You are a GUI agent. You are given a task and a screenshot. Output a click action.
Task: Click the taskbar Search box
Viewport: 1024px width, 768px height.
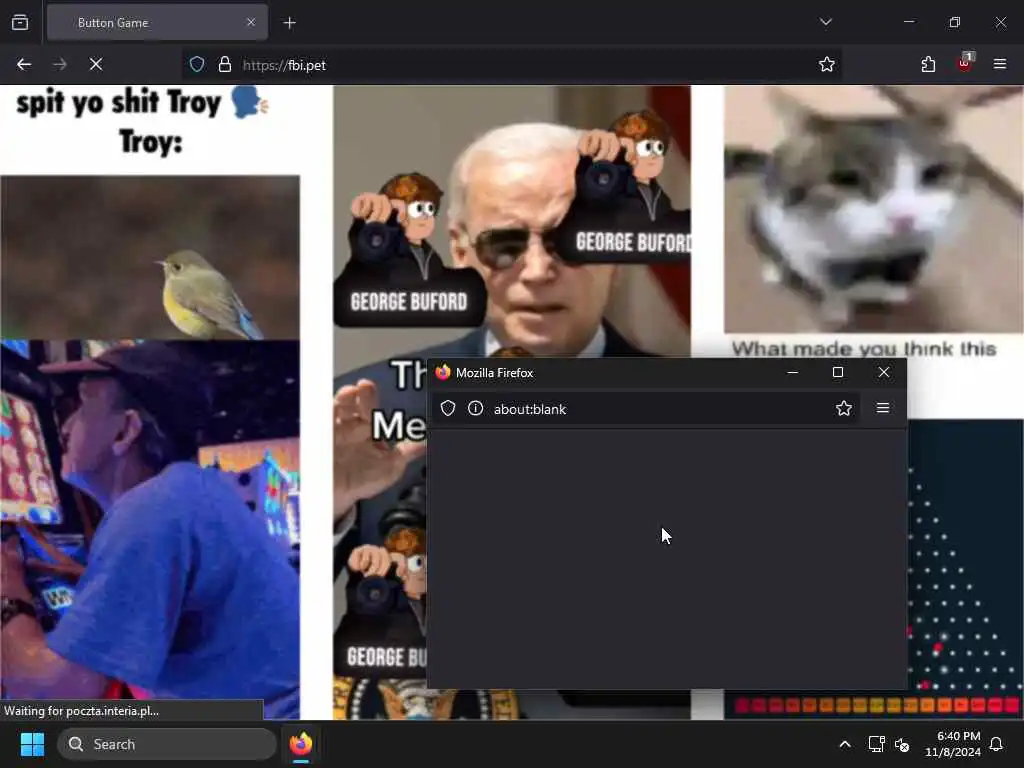[x=167, y=744]
